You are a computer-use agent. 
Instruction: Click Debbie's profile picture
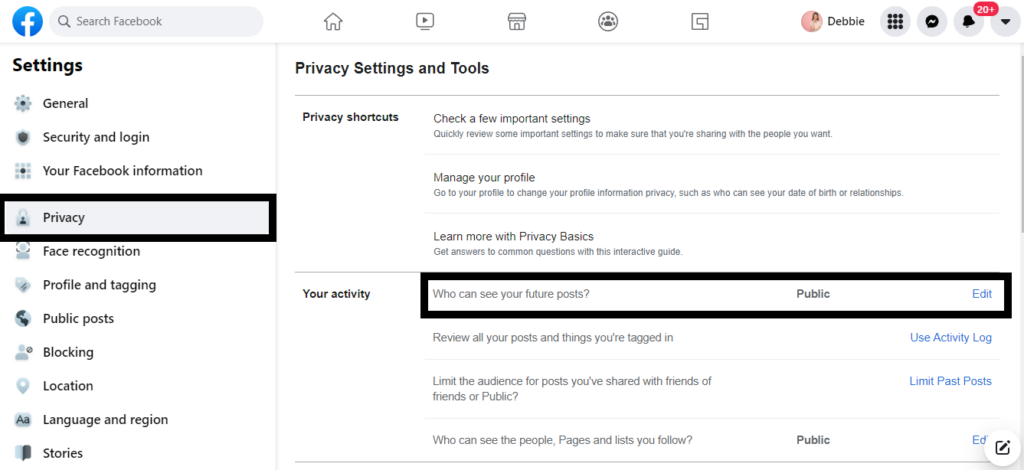tap(812, 22)
